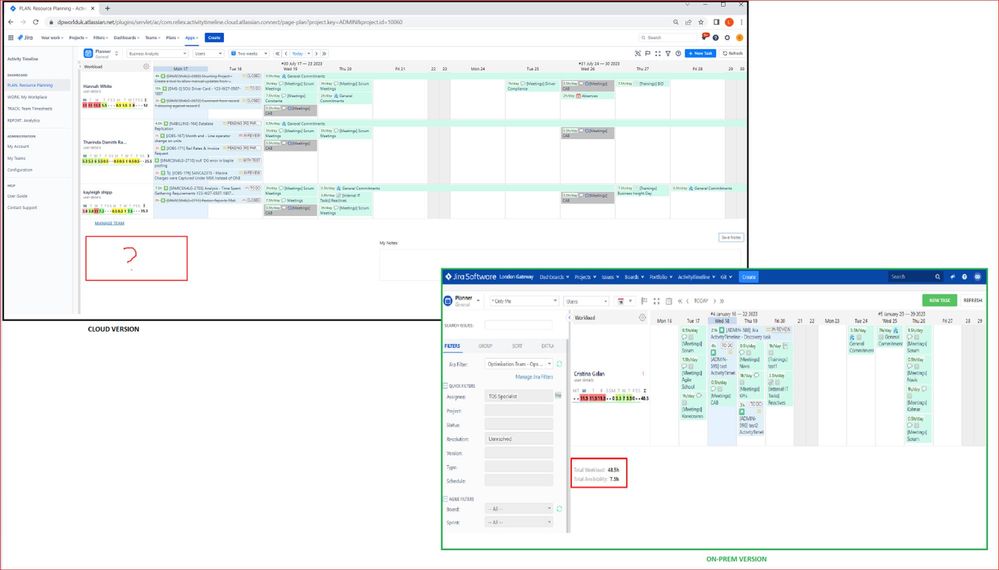Click on-prem REFRESH button
This screenshot has height=570, width=999.
(x=973, y=301)
